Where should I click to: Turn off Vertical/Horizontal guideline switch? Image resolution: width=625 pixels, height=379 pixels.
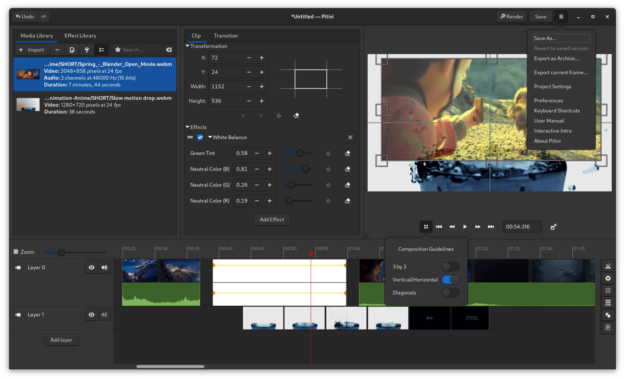[x=450, y=280]
